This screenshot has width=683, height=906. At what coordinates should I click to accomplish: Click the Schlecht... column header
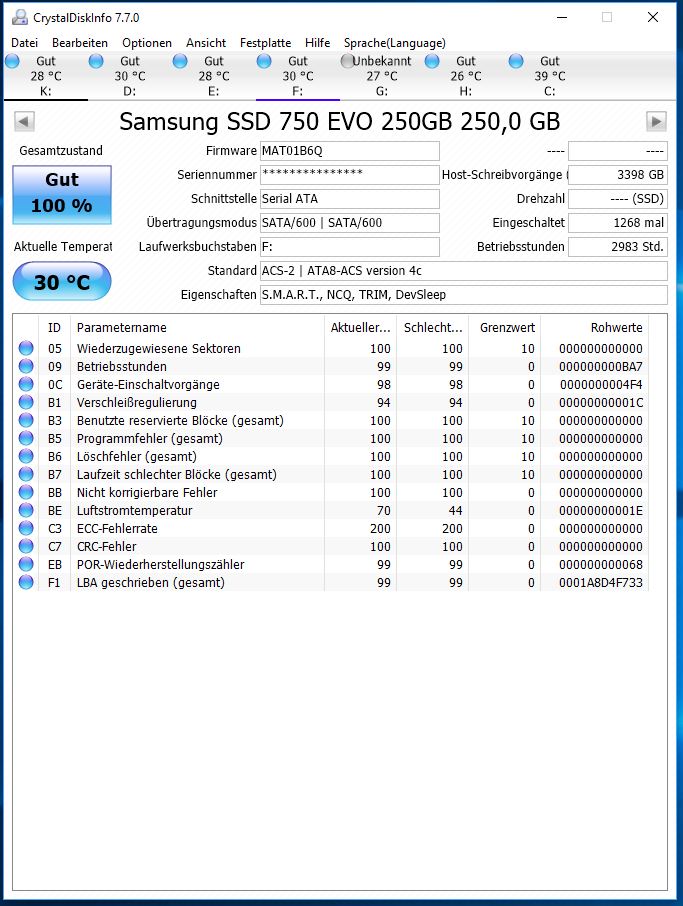(433, 327)
